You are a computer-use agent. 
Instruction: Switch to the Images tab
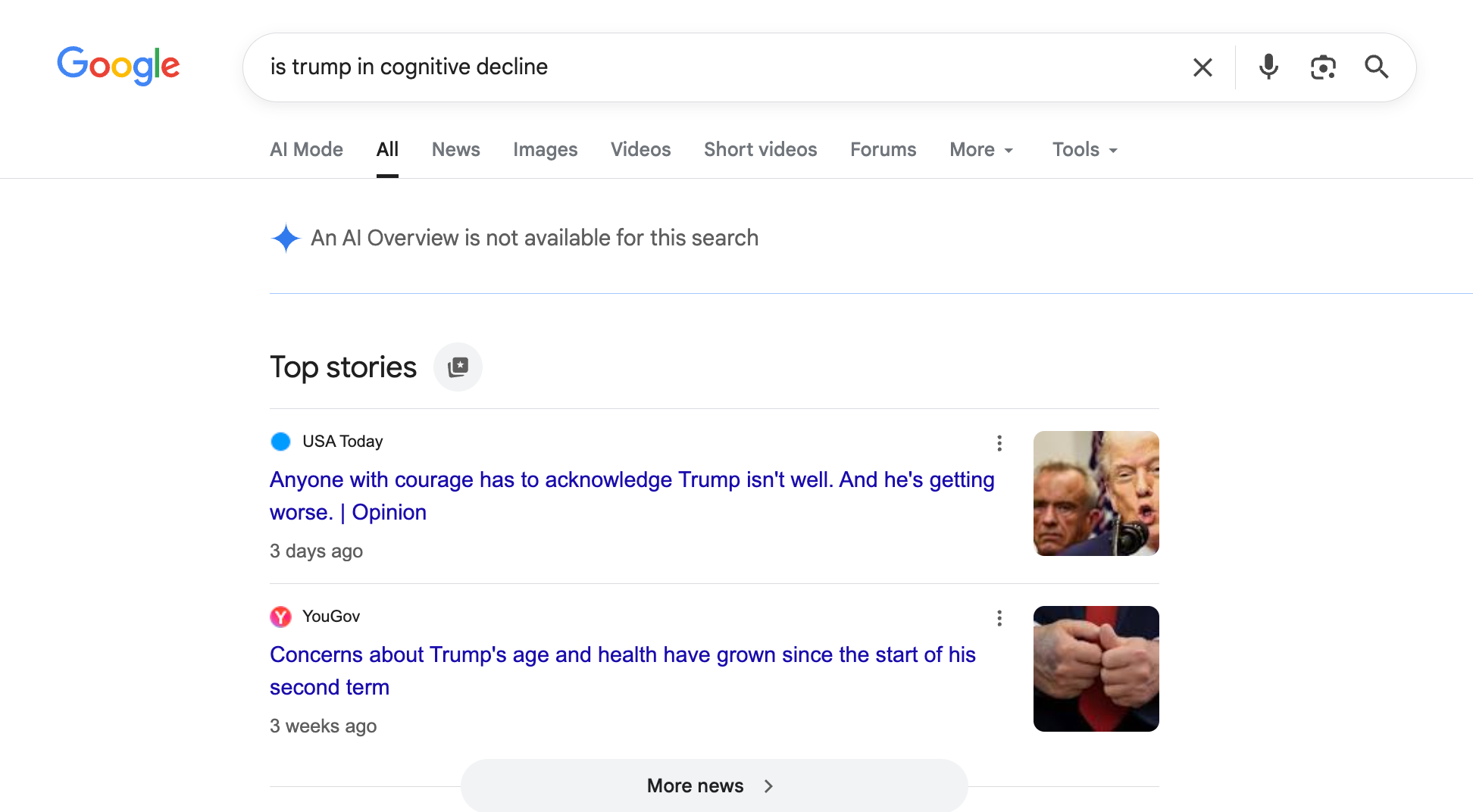tap(545, 150)
